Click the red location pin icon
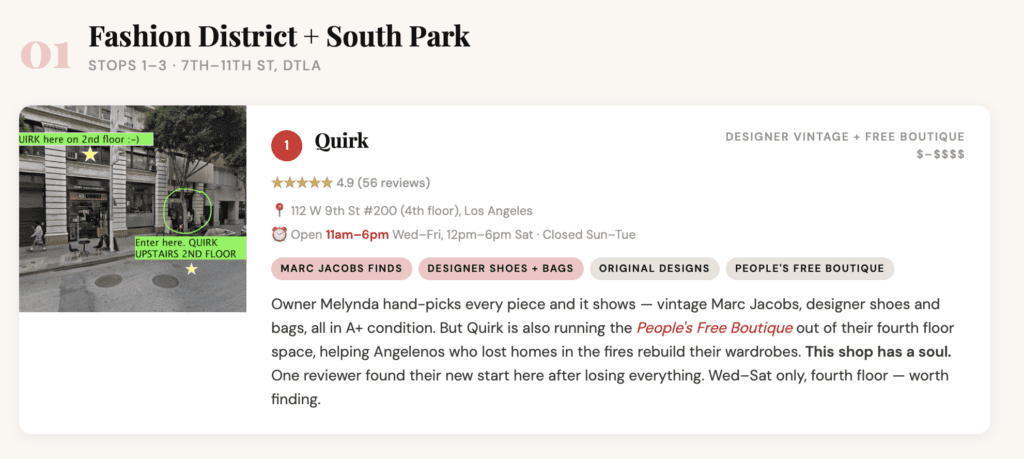Screen dimensions: 1024x459 coord(279,211)
